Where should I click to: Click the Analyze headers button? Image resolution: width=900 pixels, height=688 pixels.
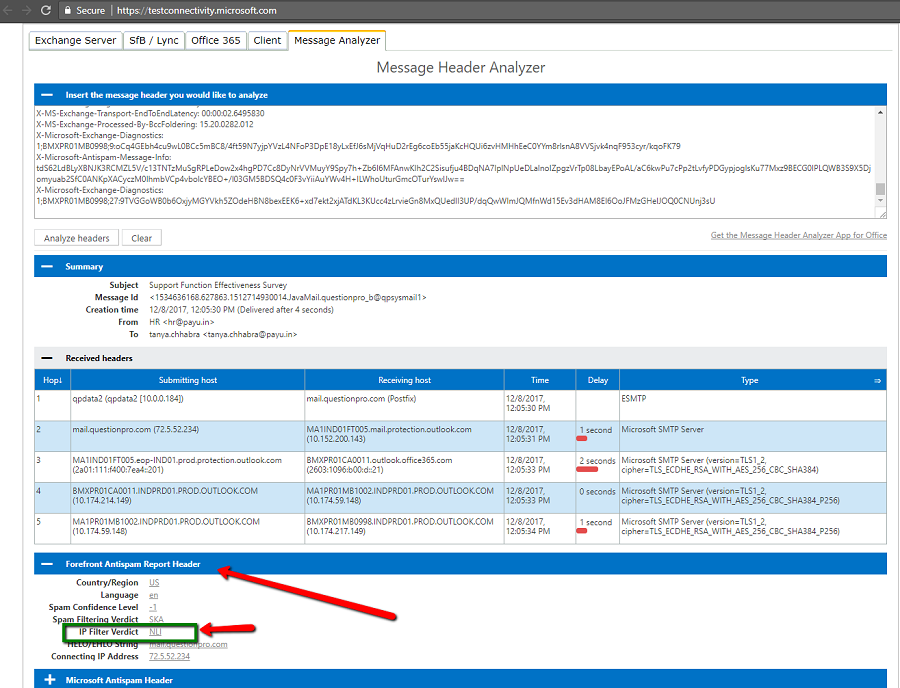[76, 238]
